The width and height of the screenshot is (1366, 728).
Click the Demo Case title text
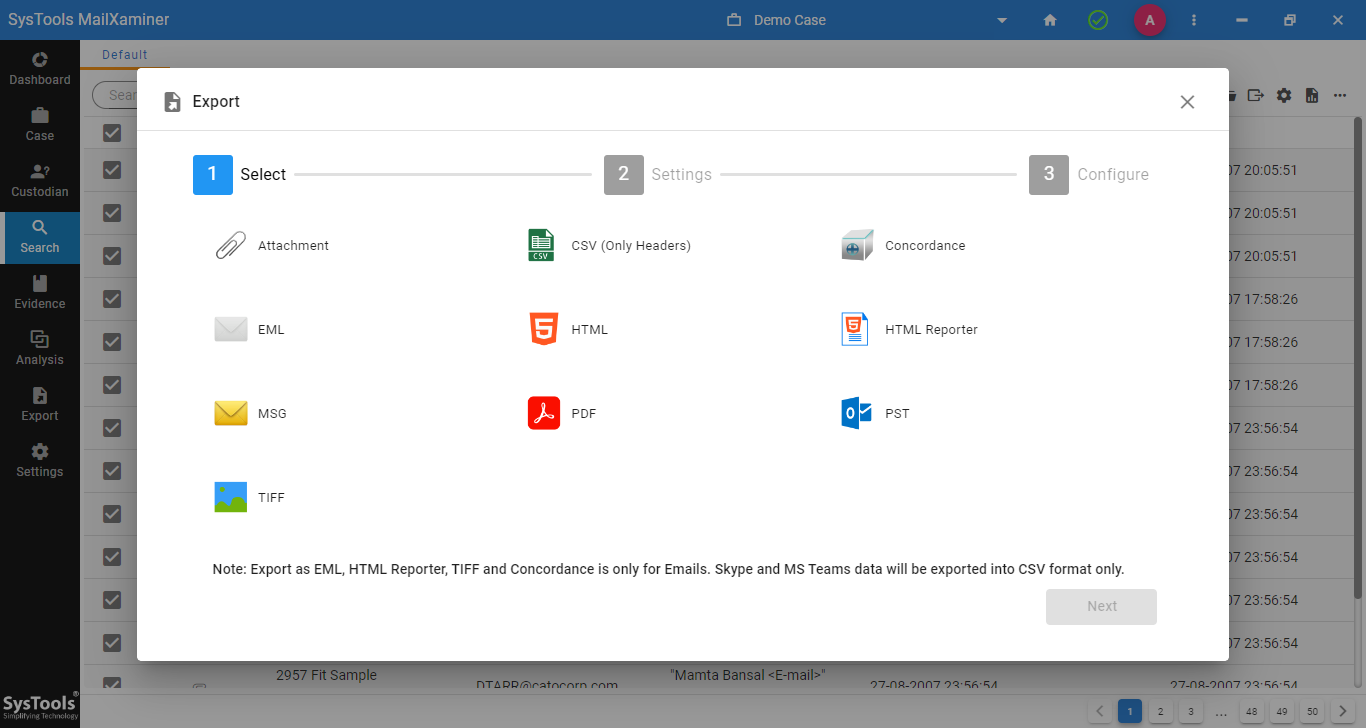pyautogui.click(x=790, y=20)
